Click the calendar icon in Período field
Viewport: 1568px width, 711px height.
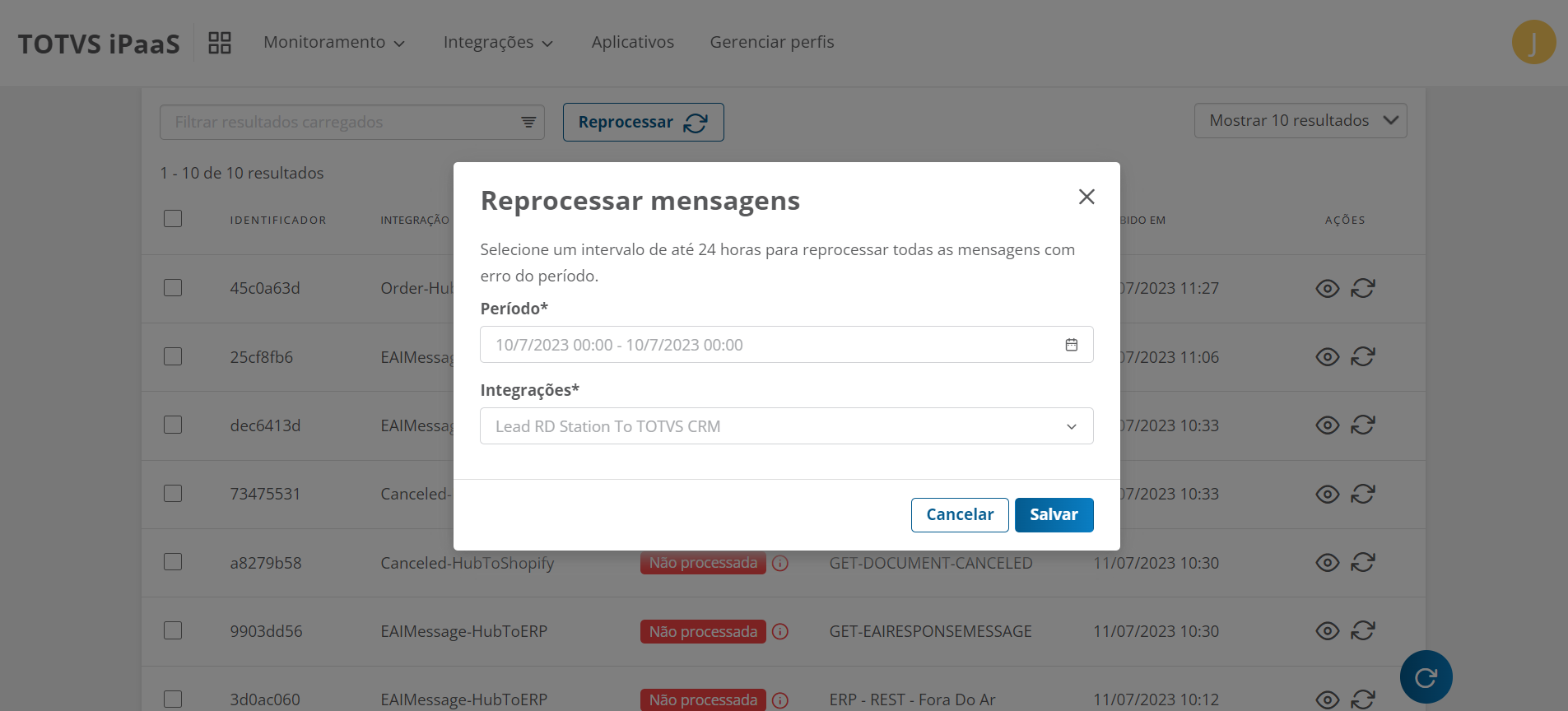click(x=1071, y=345)
